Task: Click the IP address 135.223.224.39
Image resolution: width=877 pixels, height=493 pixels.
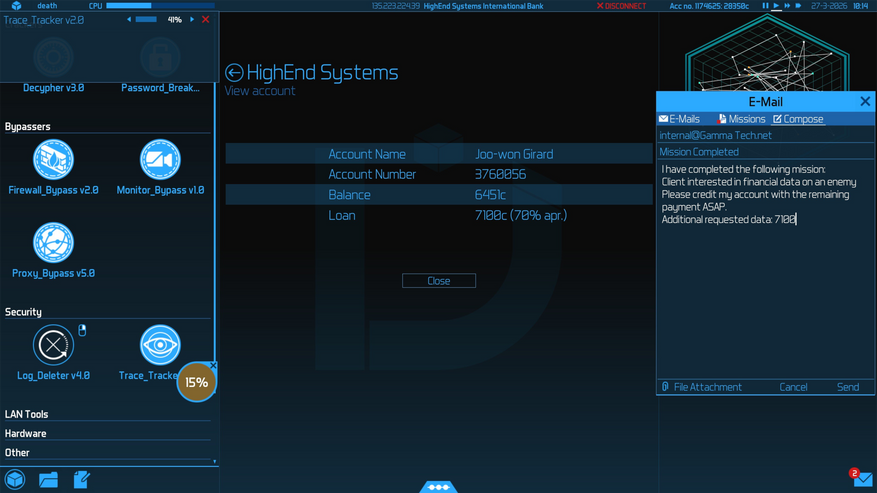Action: 395,6
